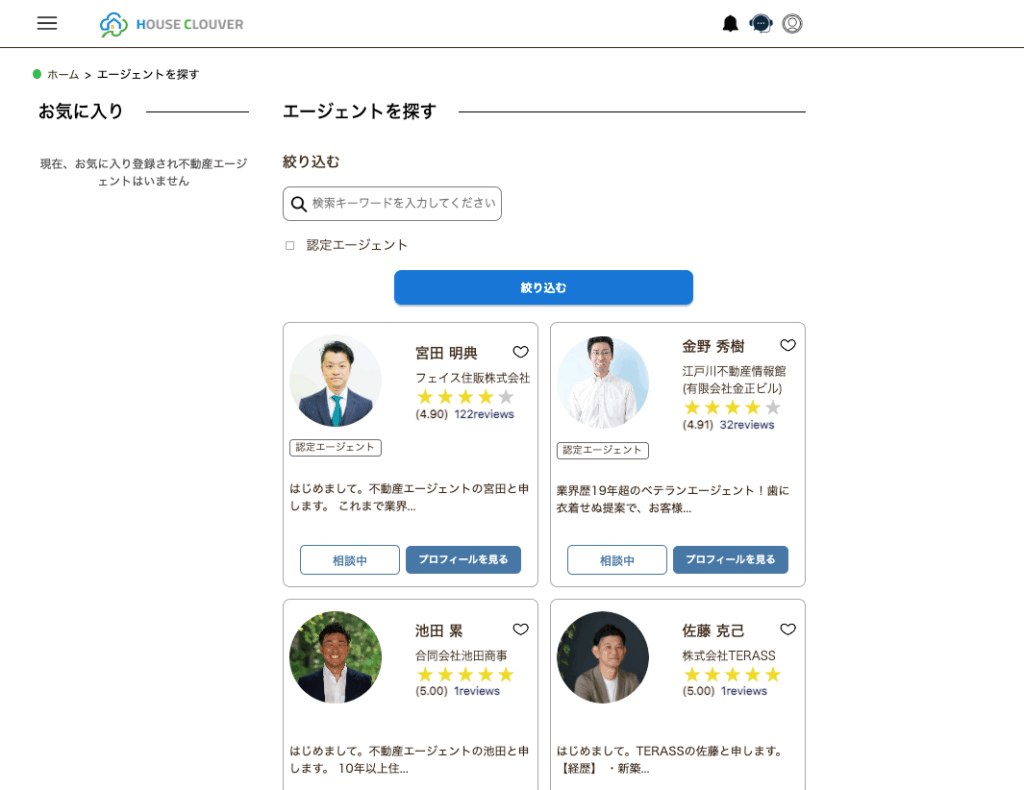The height and width of the screenshot is (790, 1024).
Task: Click the blue 絞り込む filter button
Action: 543,287
